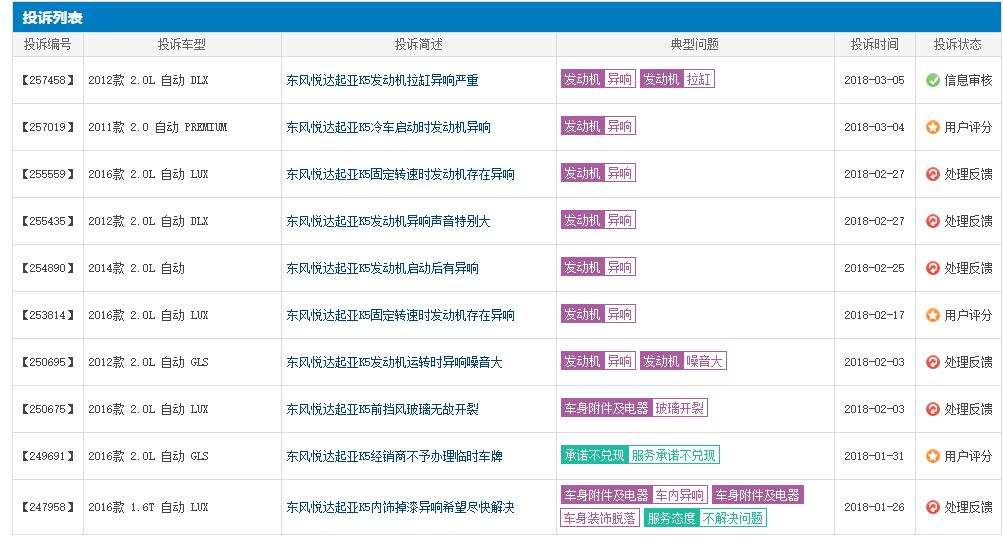
Task: Click 发动机 异响 tag in row 250695
Action: coord(598,361)
